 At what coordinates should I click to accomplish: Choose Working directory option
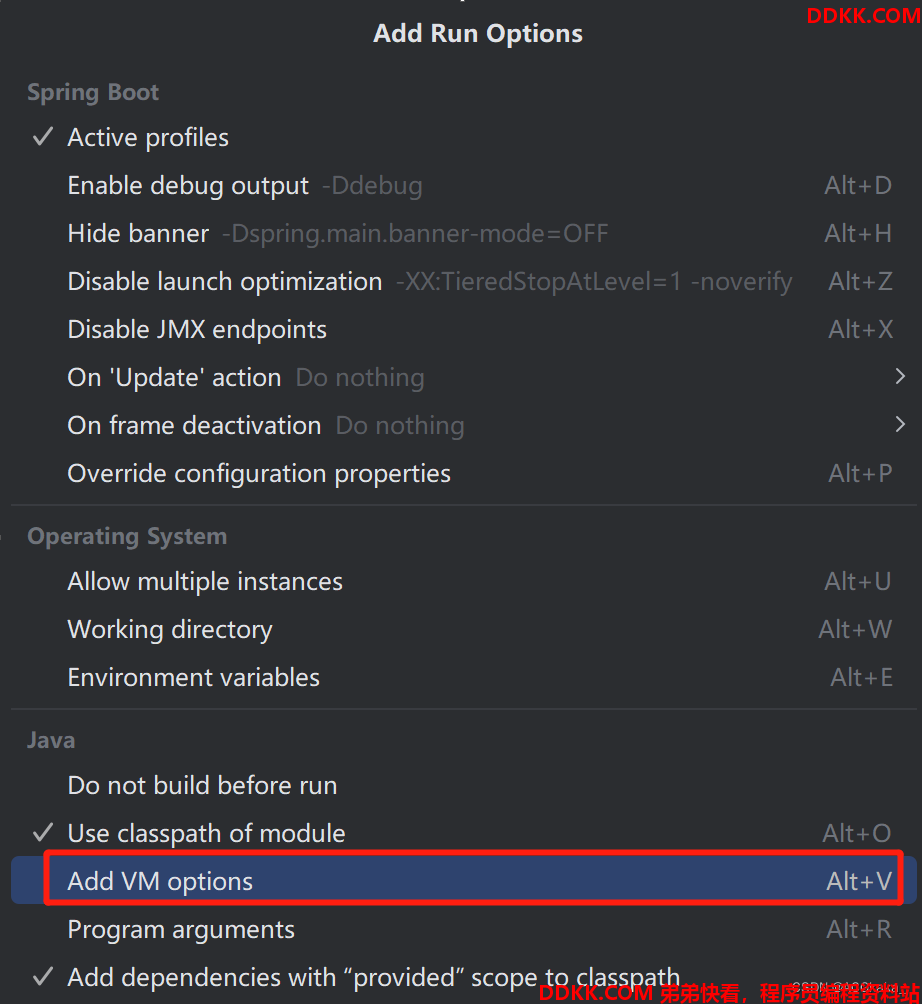click(x=464, y=629)
